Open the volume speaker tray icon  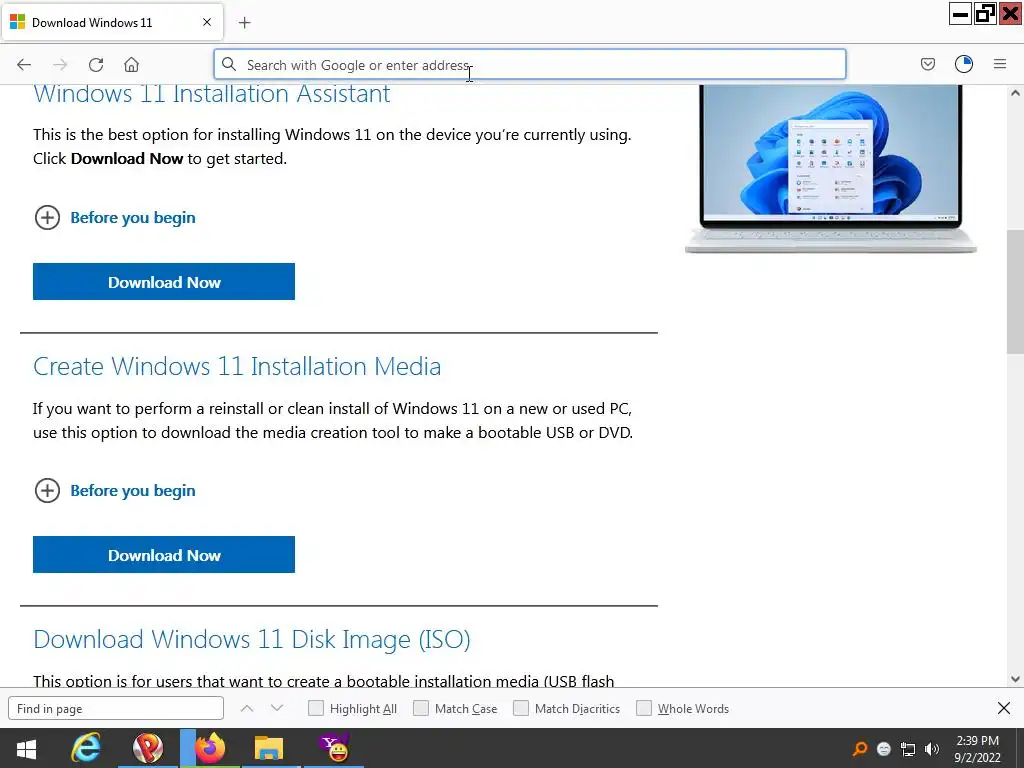(931, 749)
